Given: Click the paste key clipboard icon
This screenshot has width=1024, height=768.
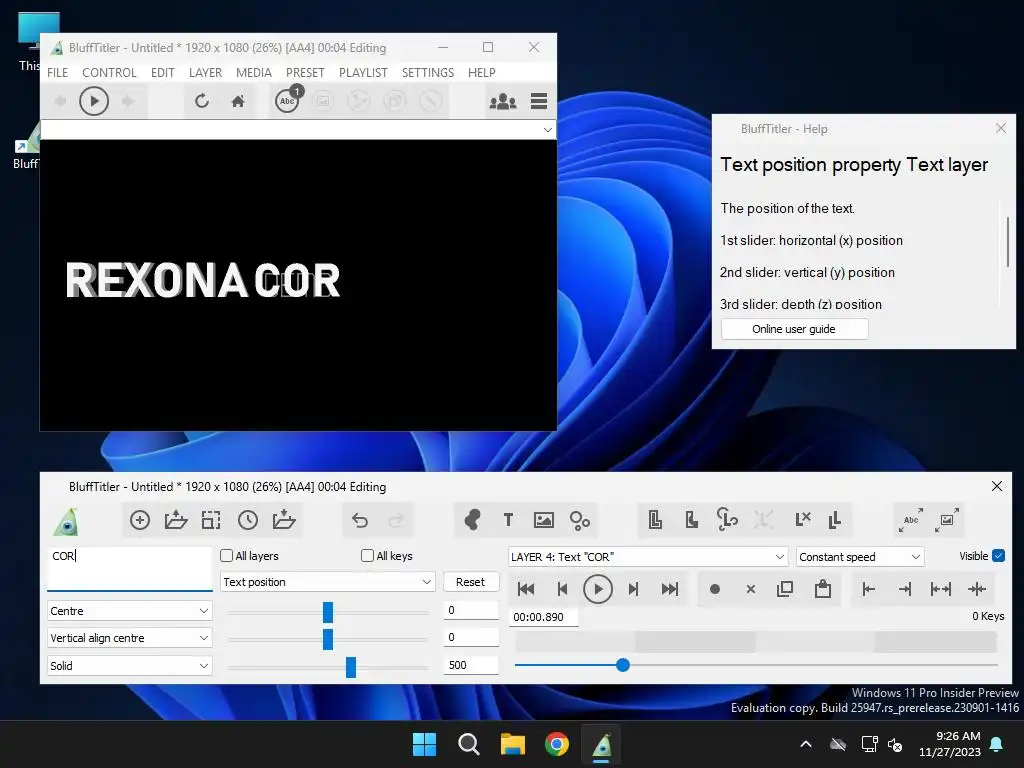Looking at the screenshot, I should point(823,589).
